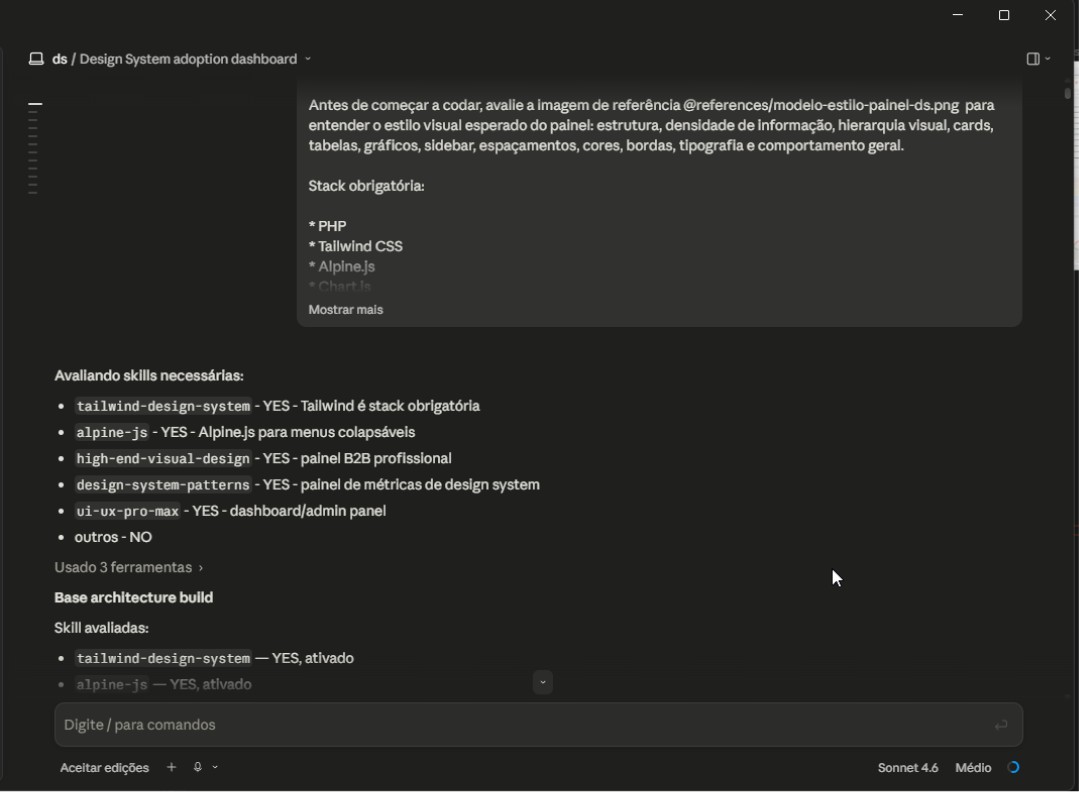Click the Base architecture build heading

pyautogui.click(x=133, y=598)
